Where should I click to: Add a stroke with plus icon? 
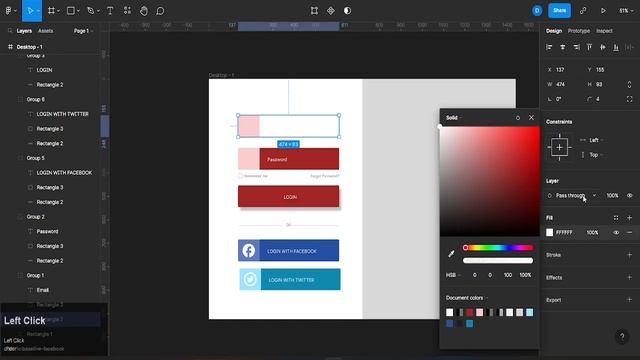click(x=629, y=255)
